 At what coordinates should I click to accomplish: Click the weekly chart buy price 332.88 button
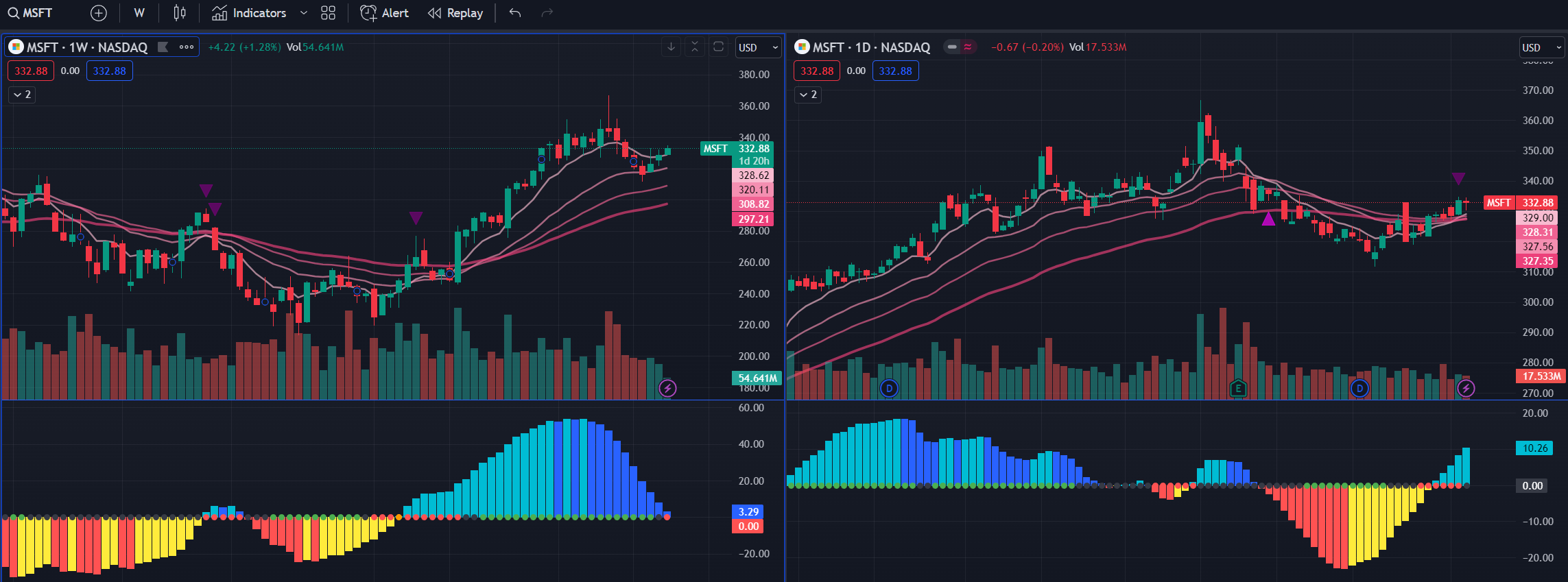pyautogui.click(x=110, y=71)
